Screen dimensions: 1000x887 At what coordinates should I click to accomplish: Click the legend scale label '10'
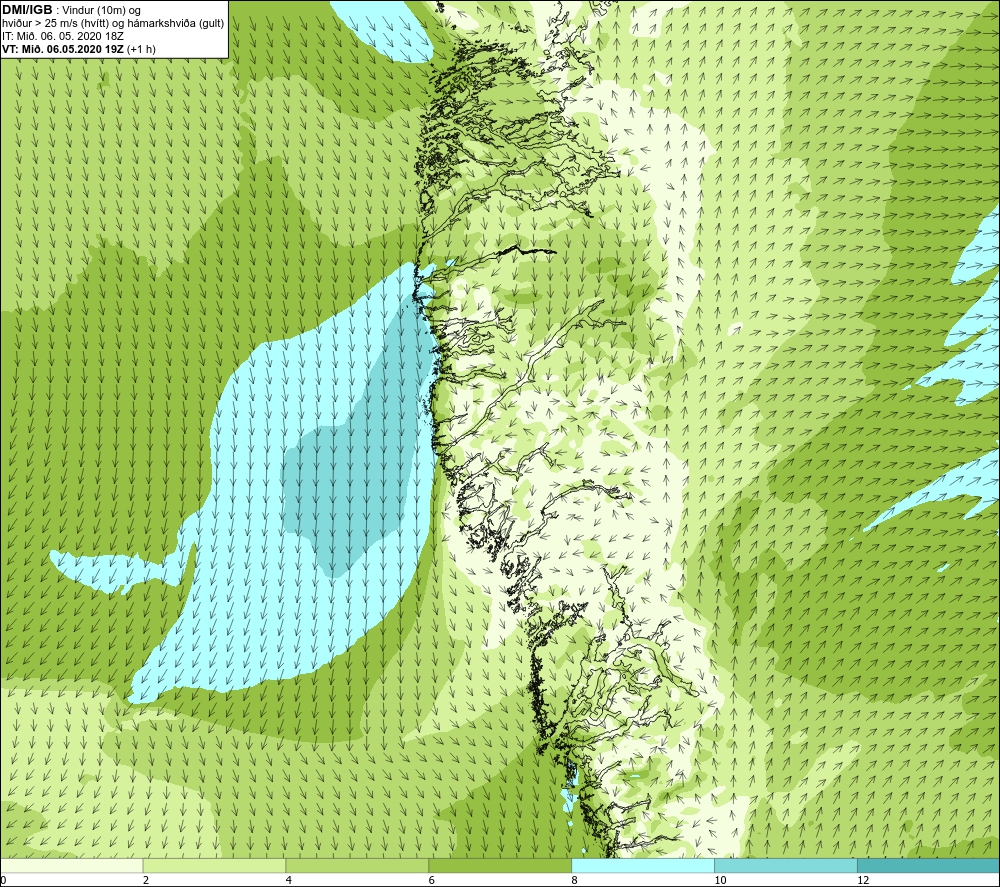click(x=720, y=881)
